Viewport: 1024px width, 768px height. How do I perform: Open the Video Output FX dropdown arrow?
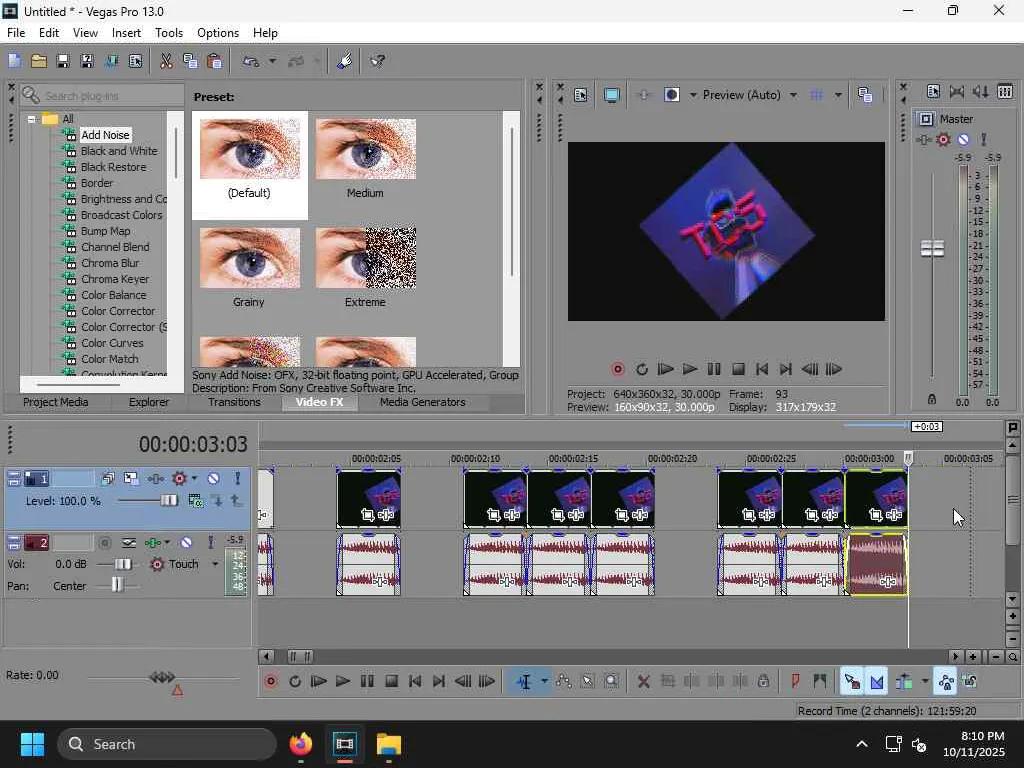[x=693, y=95]
